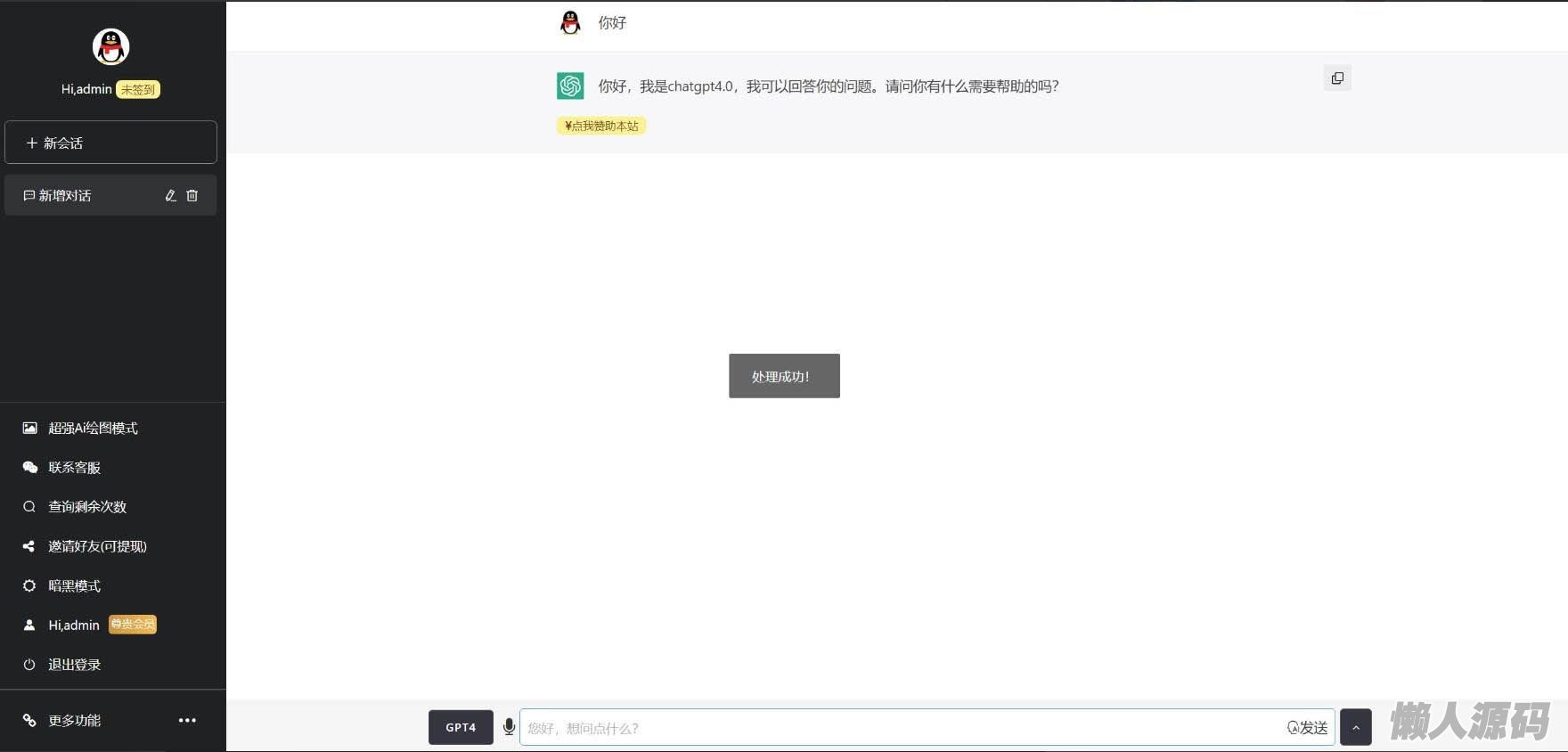Expand 更多功能 more features
Image resolution: width=1568 pixels, height=752 pixels.
pyautogui.click(x=74, y=720)
